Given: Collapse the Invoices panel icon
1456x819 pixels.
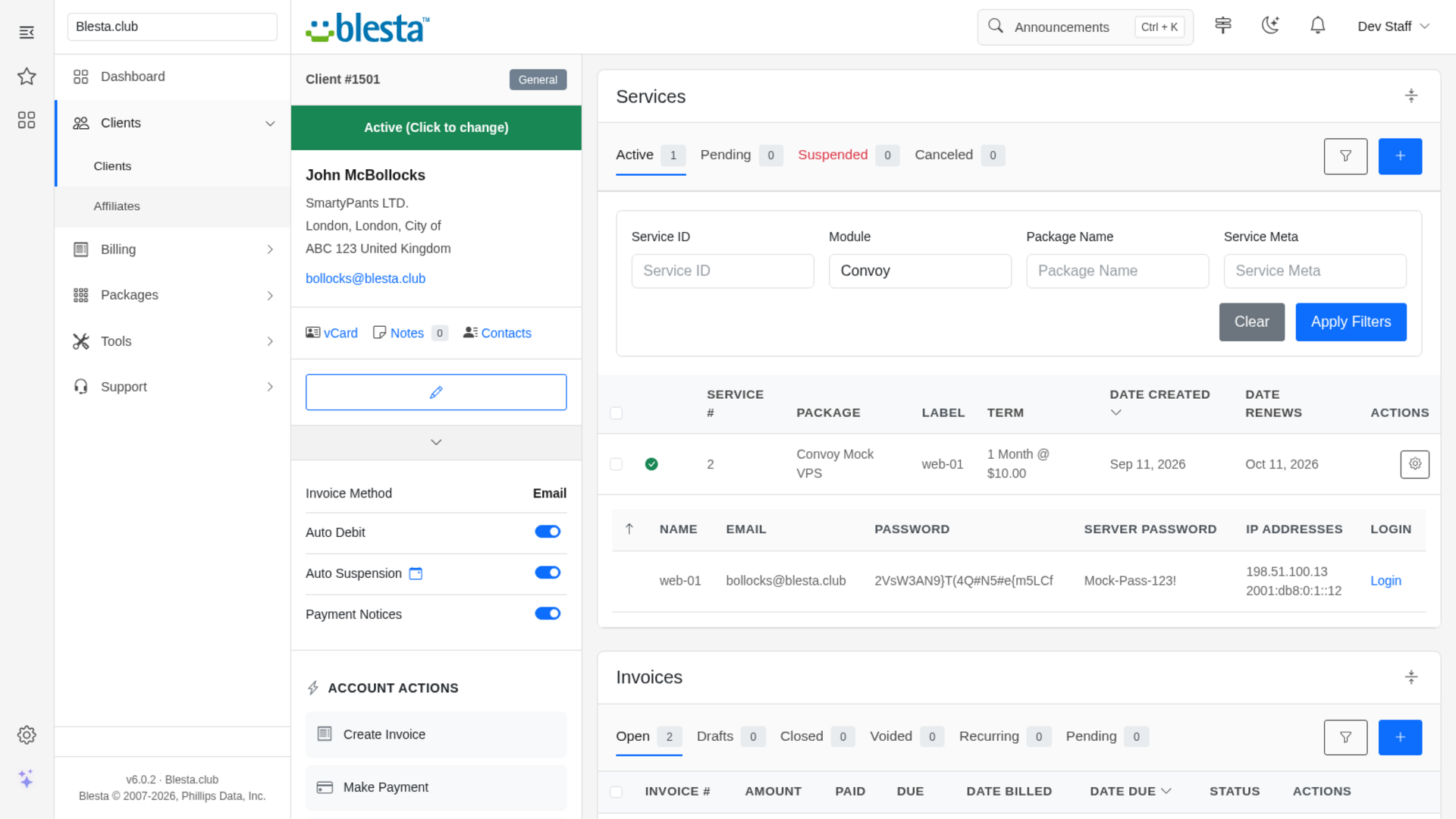Looking at the screenshot, I should [1411, 676].
